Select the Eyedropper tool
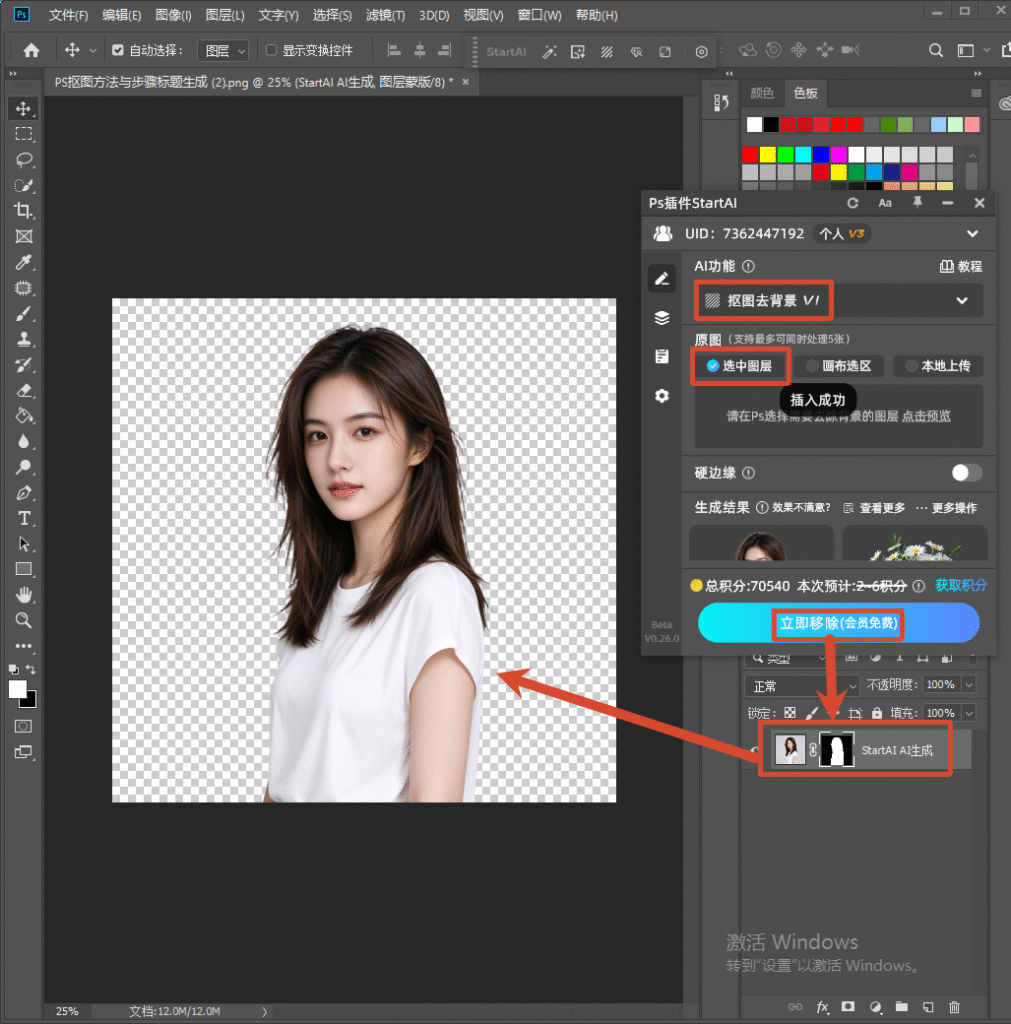This screenshot has height=1024, width=1011. [x=24, y=262]
